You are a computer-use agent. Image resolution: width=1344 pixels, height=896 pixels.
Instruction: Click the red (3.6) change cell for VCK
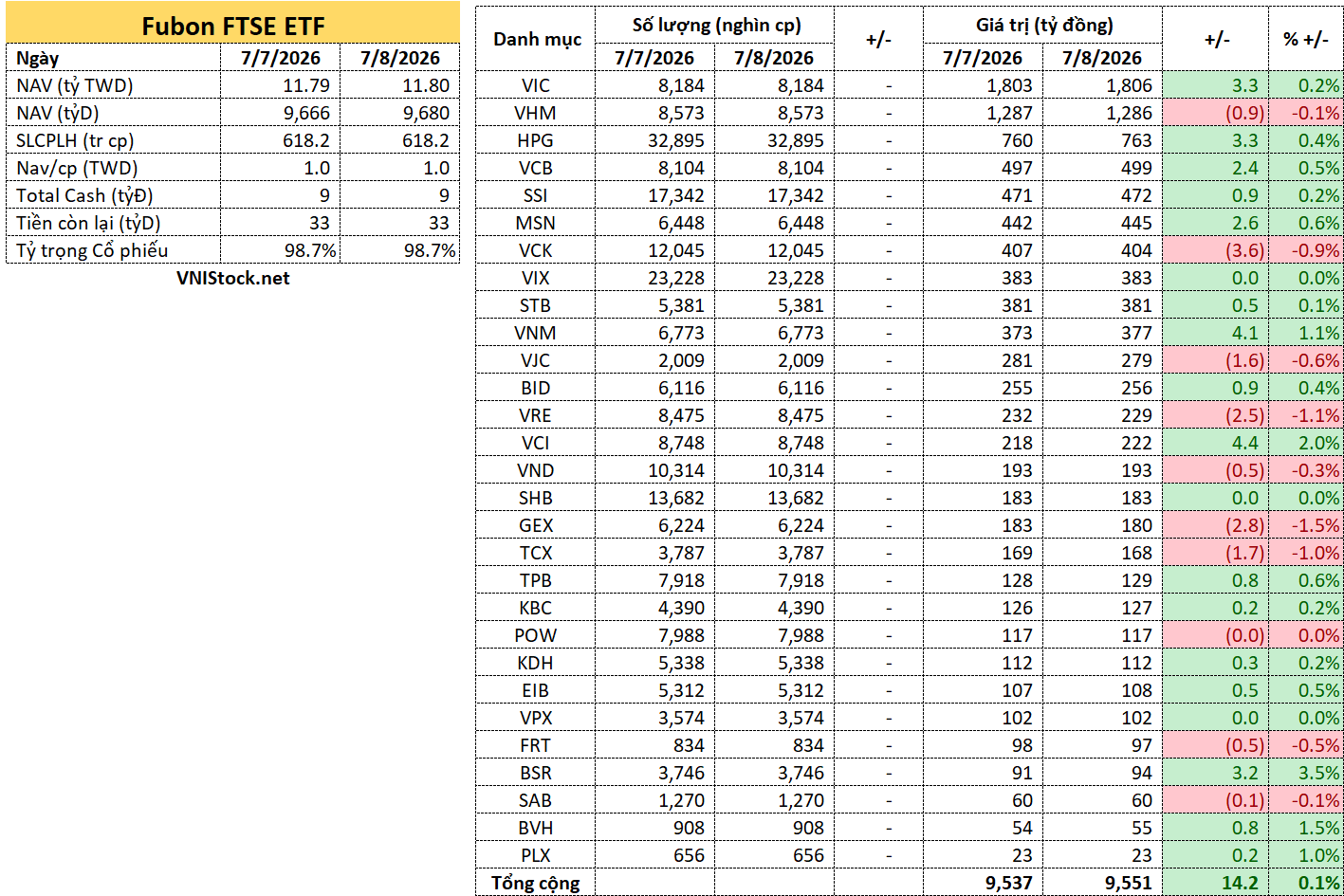pyautogui.click(x=1216, y=250)
